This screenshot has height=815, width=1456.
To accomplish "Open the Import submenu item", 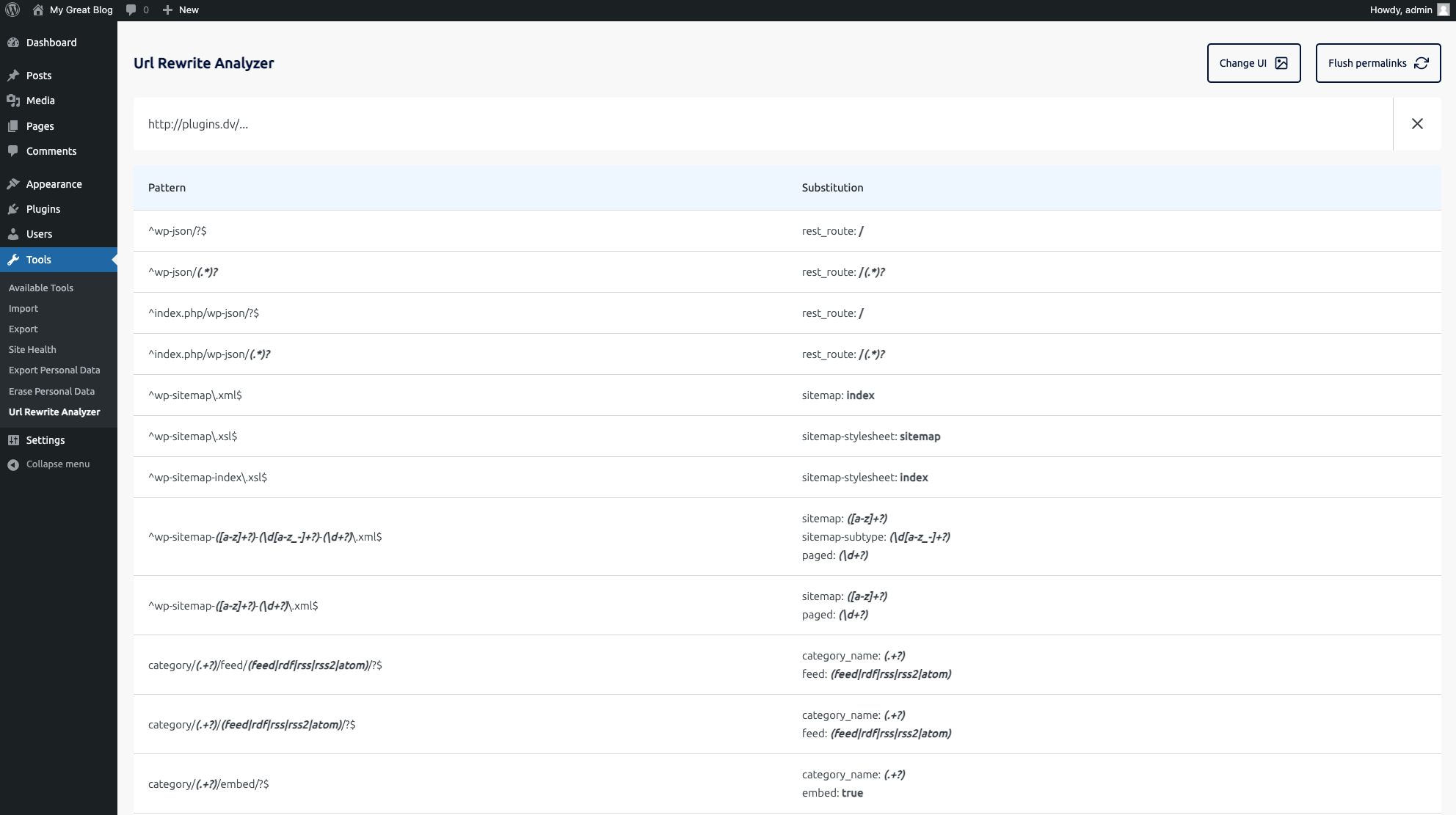I will coord(23,309).
